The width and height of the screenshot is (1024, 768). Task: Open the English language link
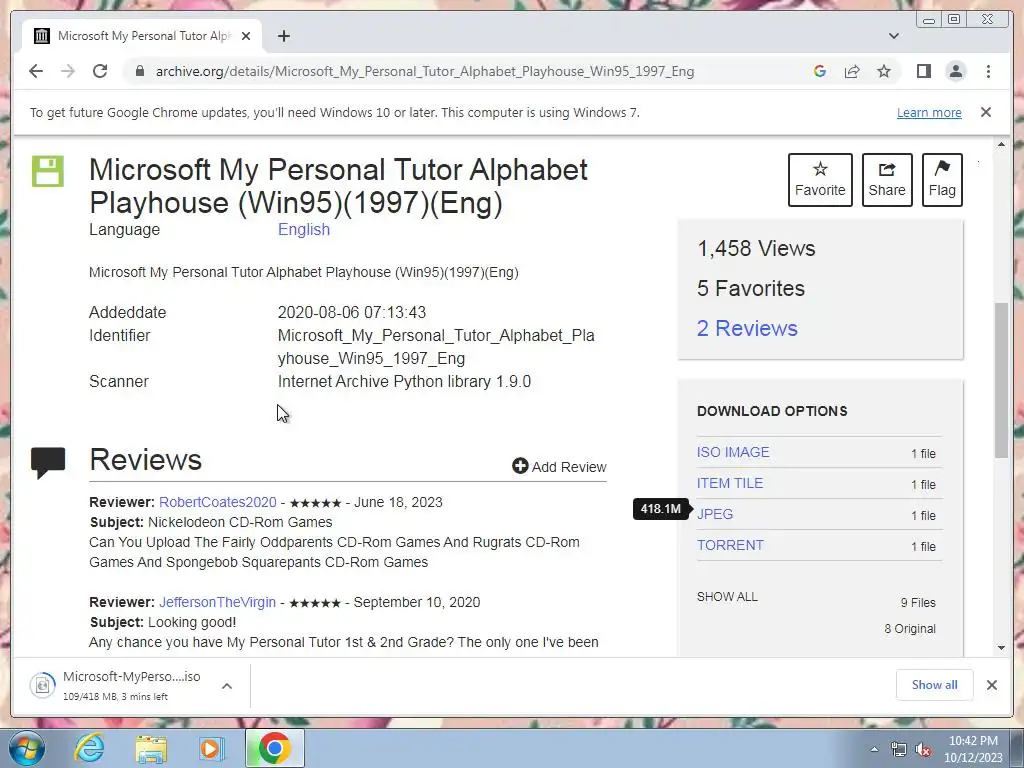(304, 229)
